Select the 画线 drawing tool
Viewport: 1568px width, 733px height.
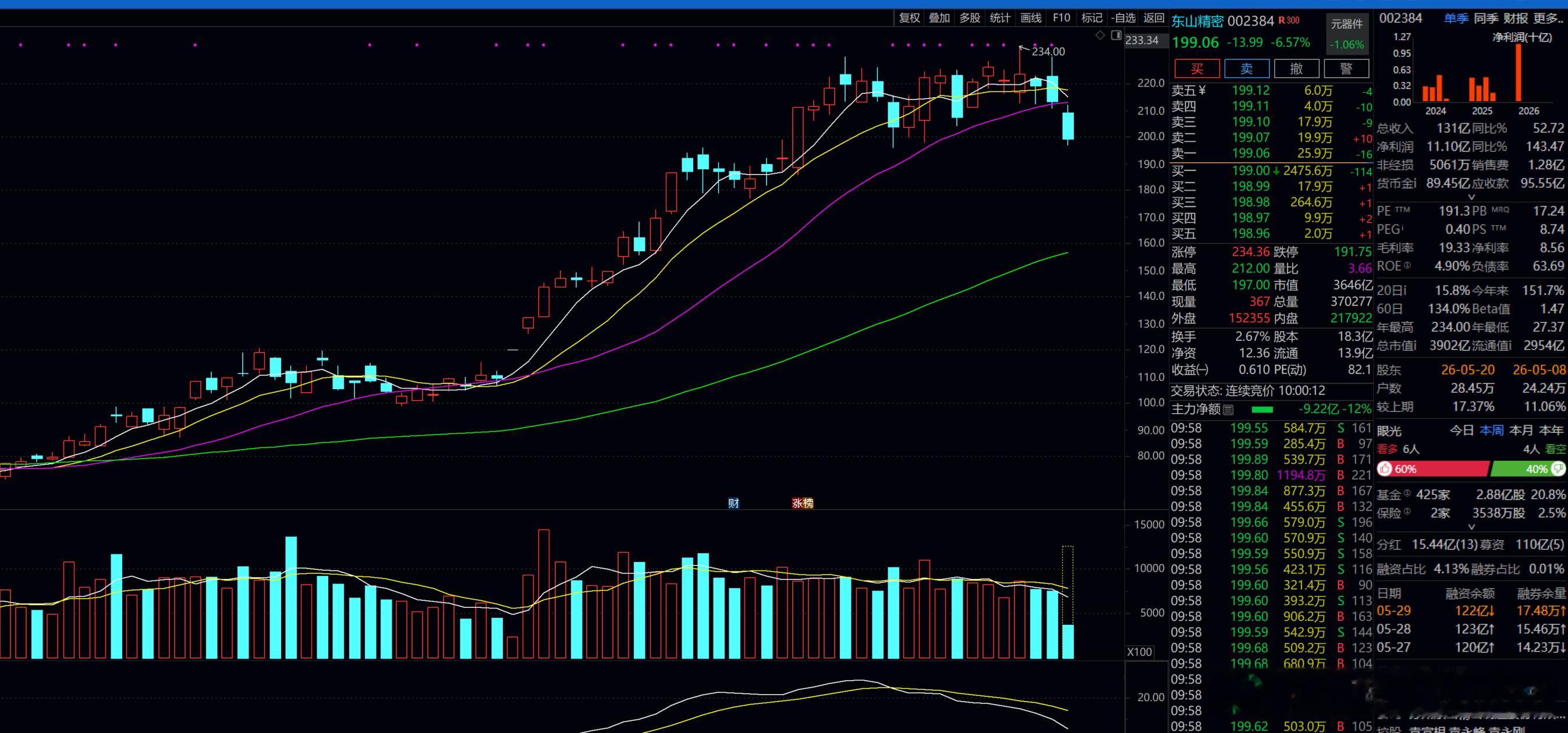(1031, 18)
